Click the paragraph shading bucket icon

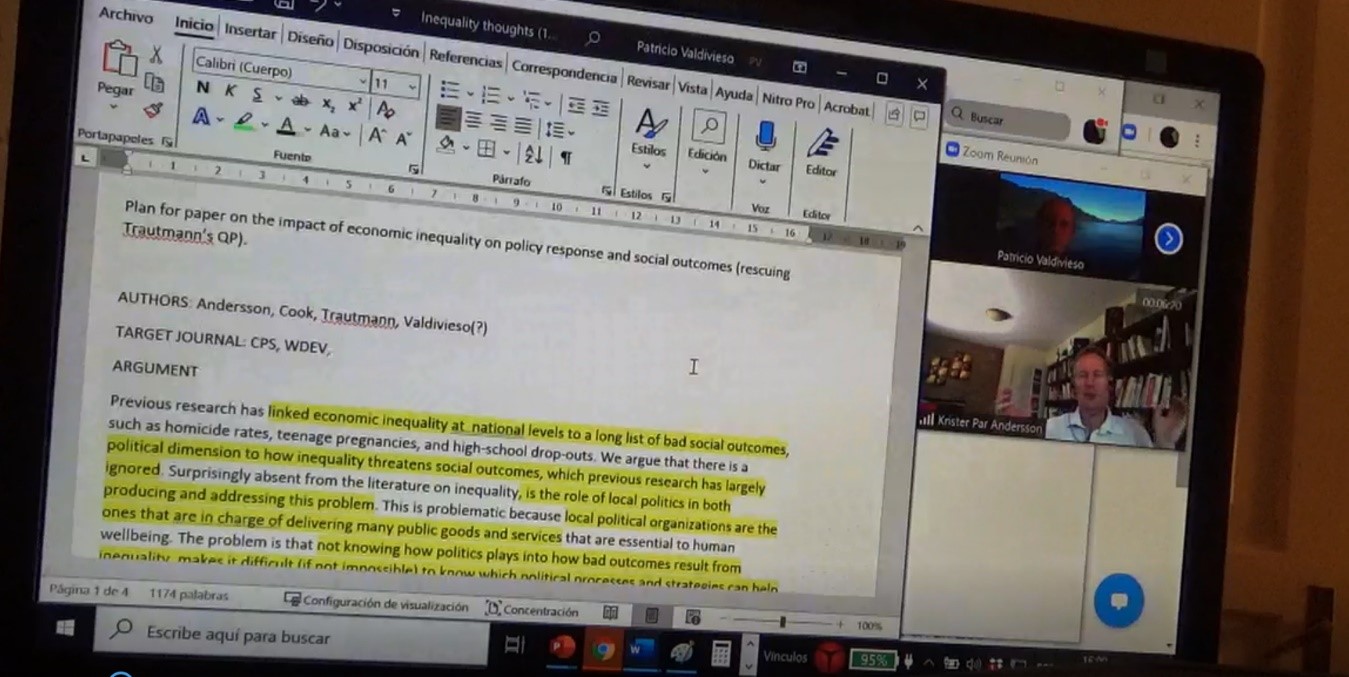(x=447, y=145)
